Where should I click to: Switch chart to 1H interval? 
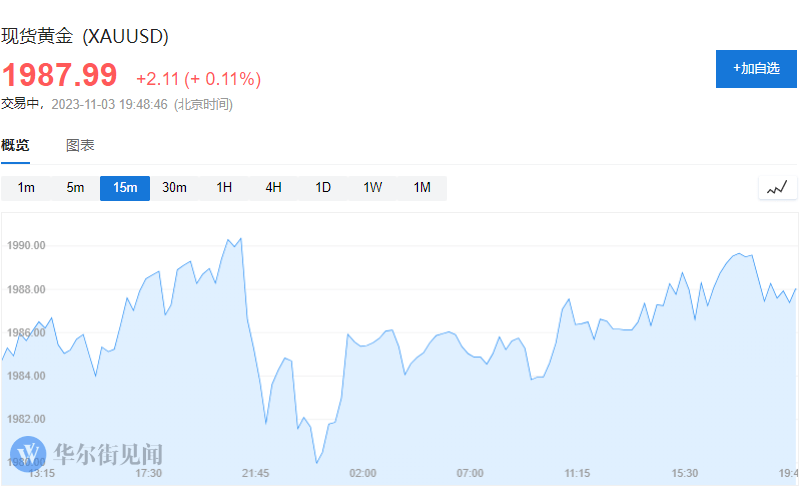point(224,188)
